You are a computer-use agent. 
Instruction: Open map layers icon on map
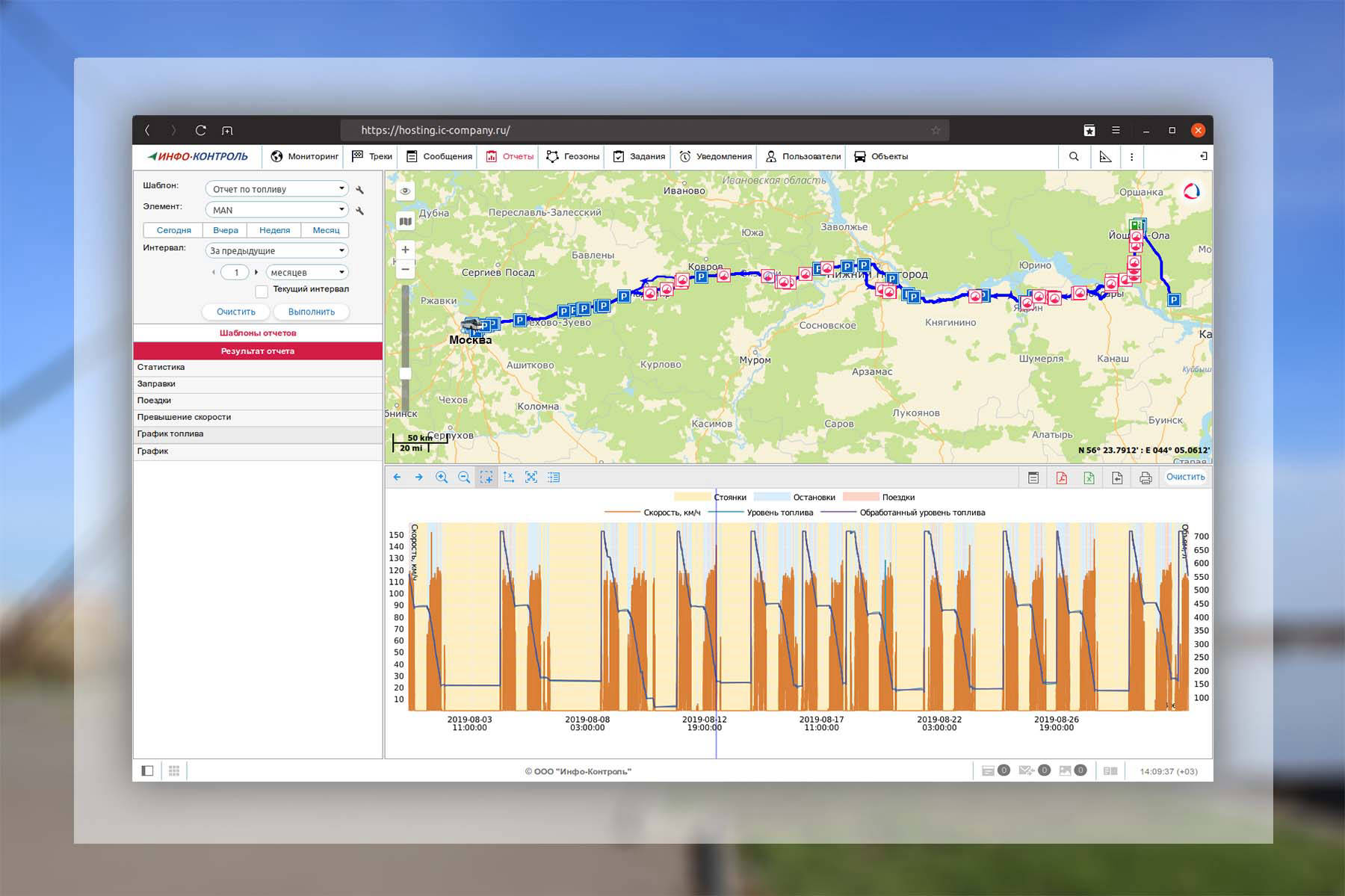click(x=405, y=221)
